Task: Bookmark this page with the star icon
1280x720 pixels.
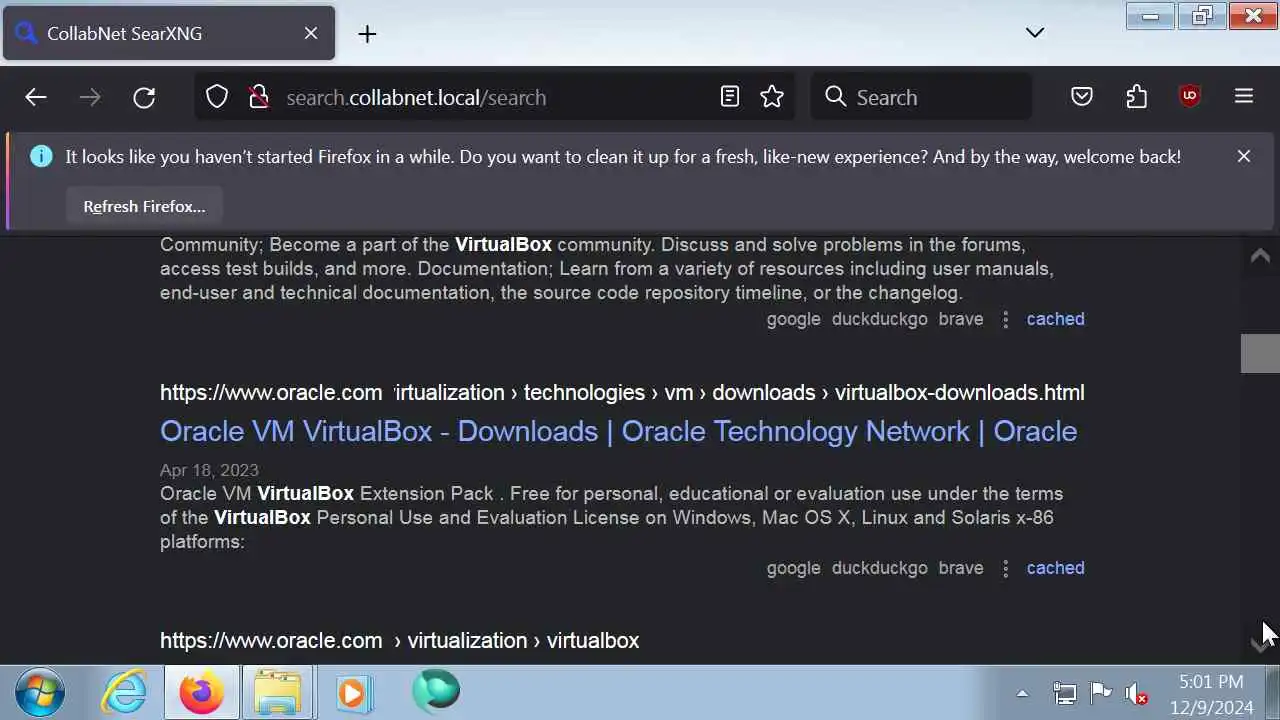Action: [x=772, y=97]
